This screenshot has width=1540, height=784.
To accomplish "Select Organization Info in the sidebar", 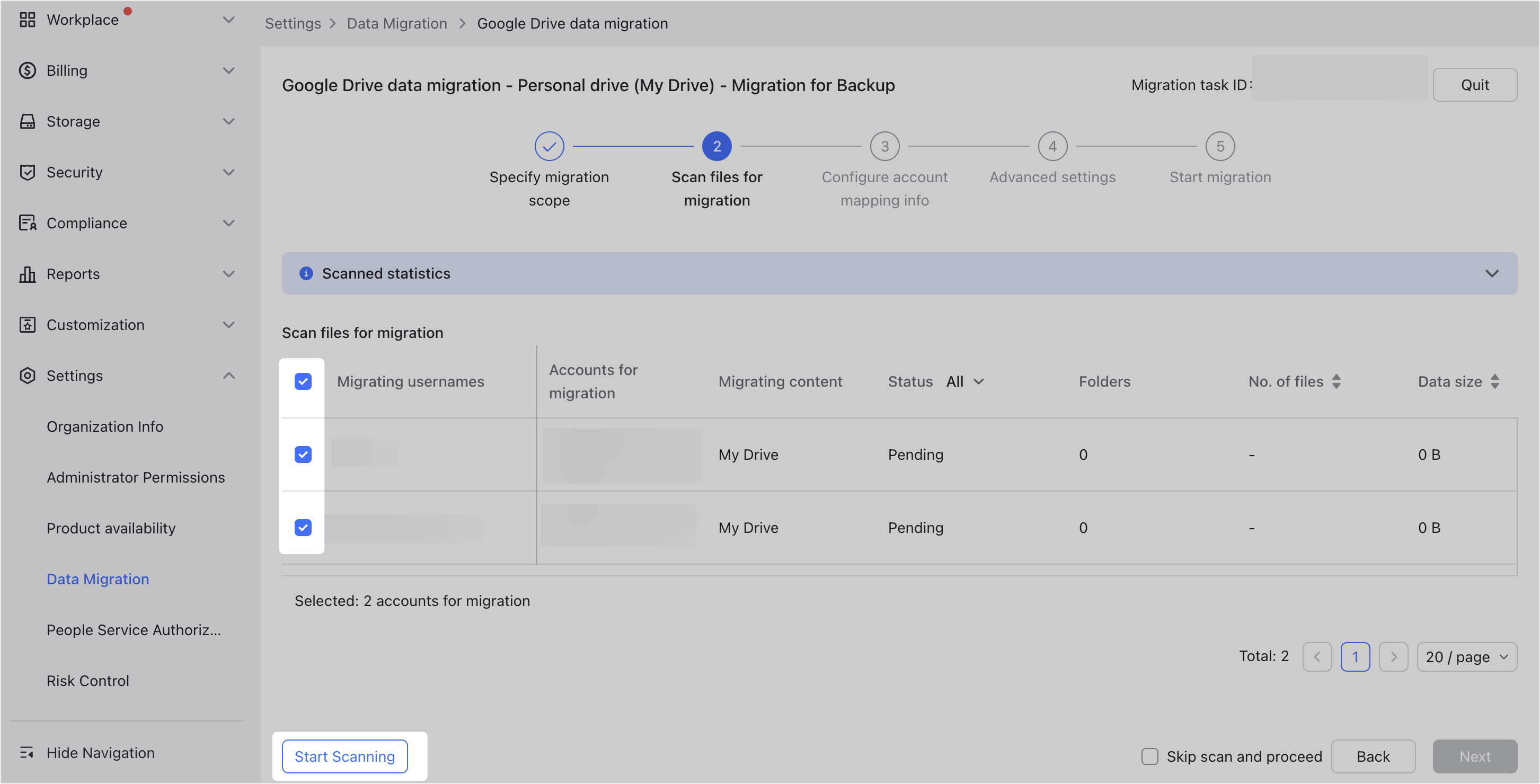I will [x=104, y=426].
